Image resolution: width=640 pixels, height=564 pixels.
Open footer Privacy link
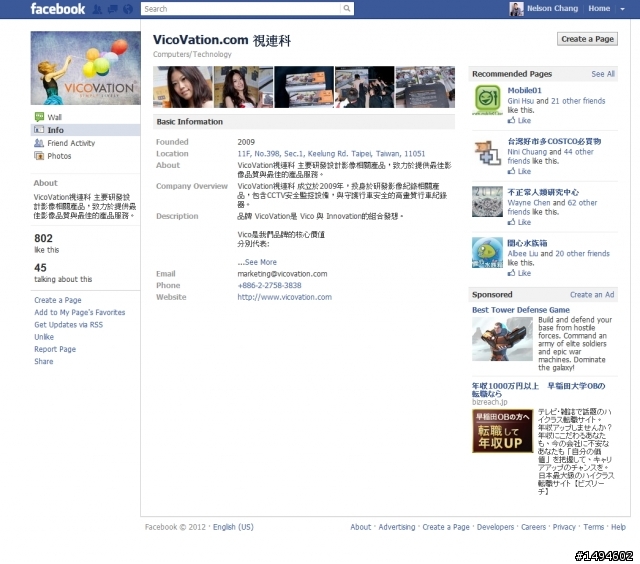pos(564,527)
